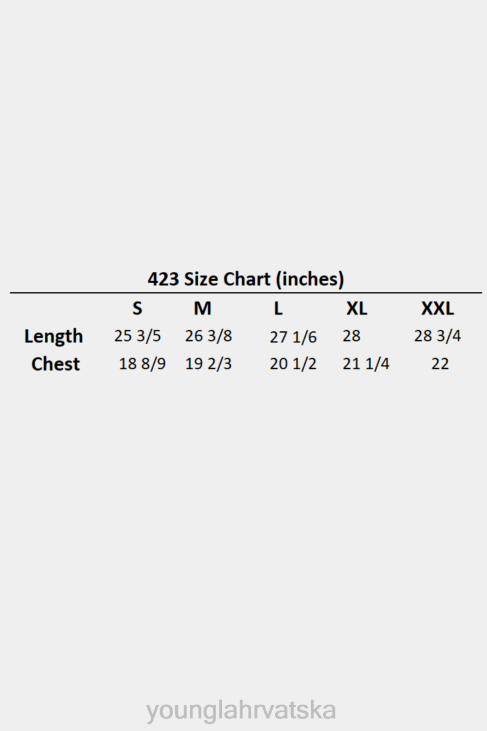487x731 pixels.
Task: Click the 25 3/5 length value
Action: coord(137,336)
